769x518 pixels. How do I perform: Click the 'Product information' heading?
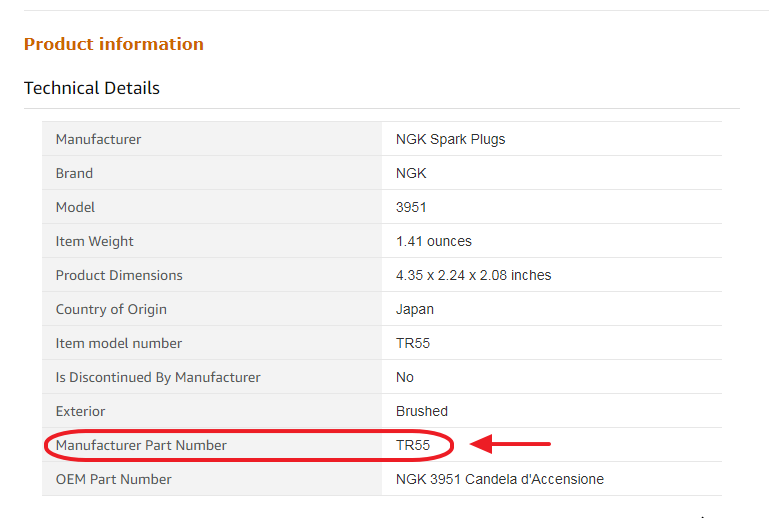(x=114, y=44)
